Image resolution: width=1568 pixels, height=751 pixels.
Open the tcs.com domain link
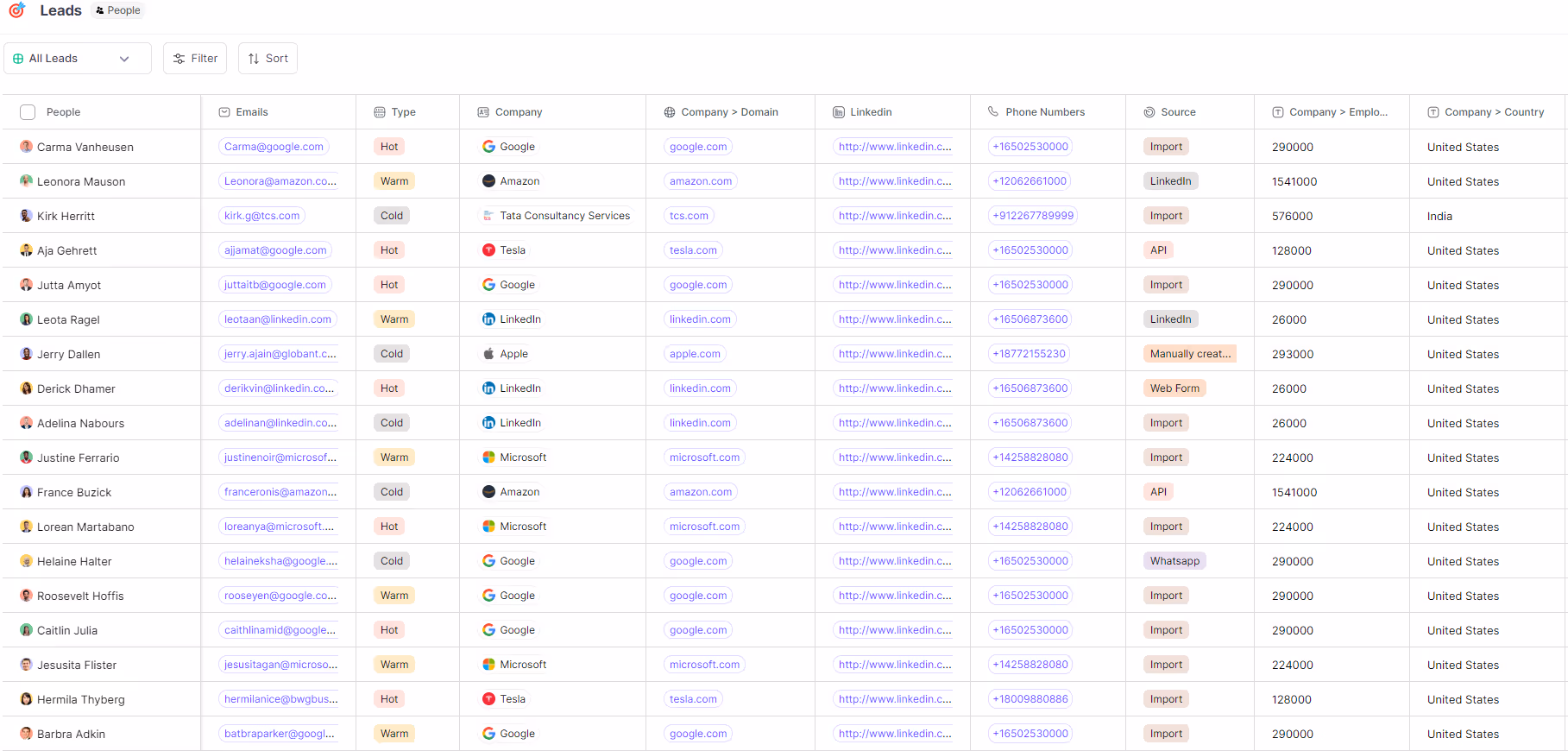689,216
